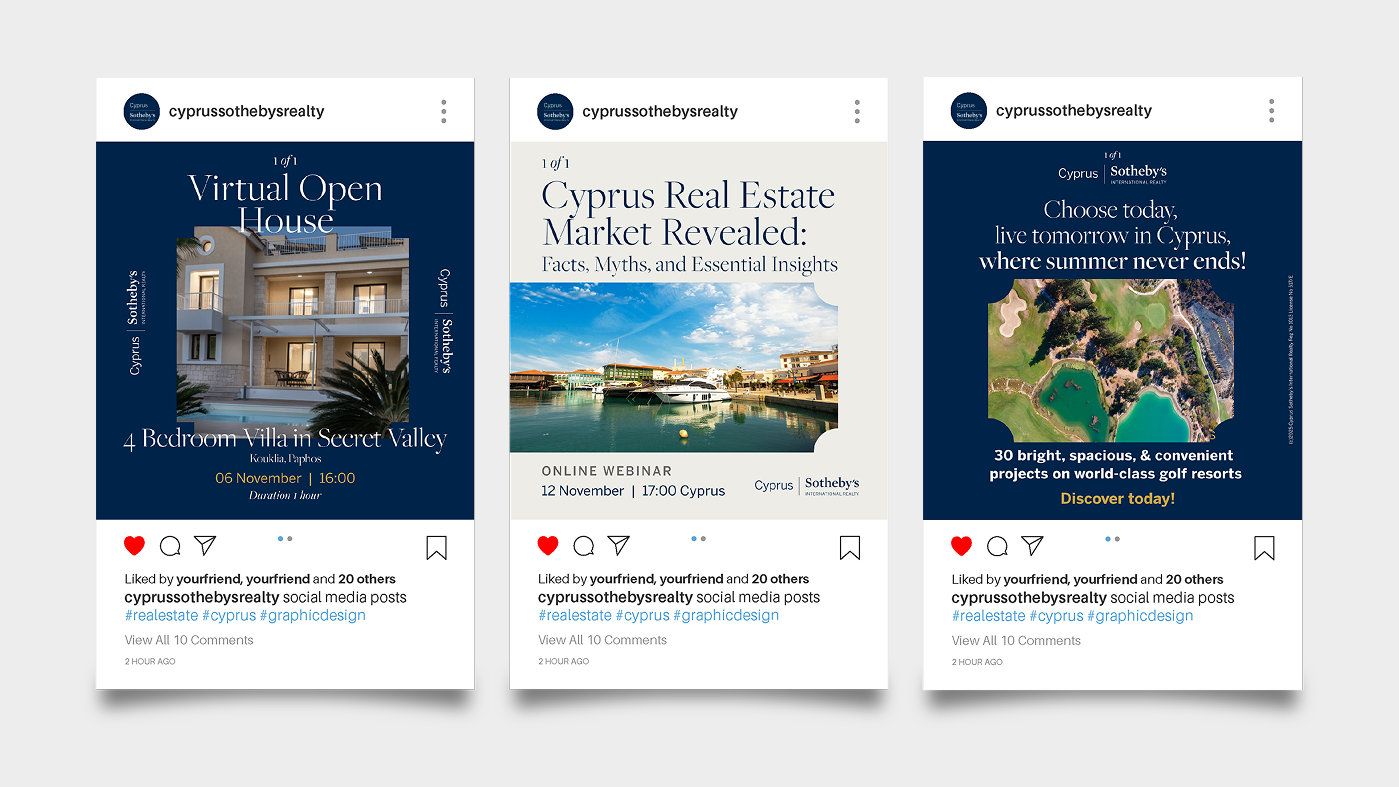The width and height of the screenshot is (1399, 787).
Task: Bookmark the golf resorts post
Action: [1264, 548]
